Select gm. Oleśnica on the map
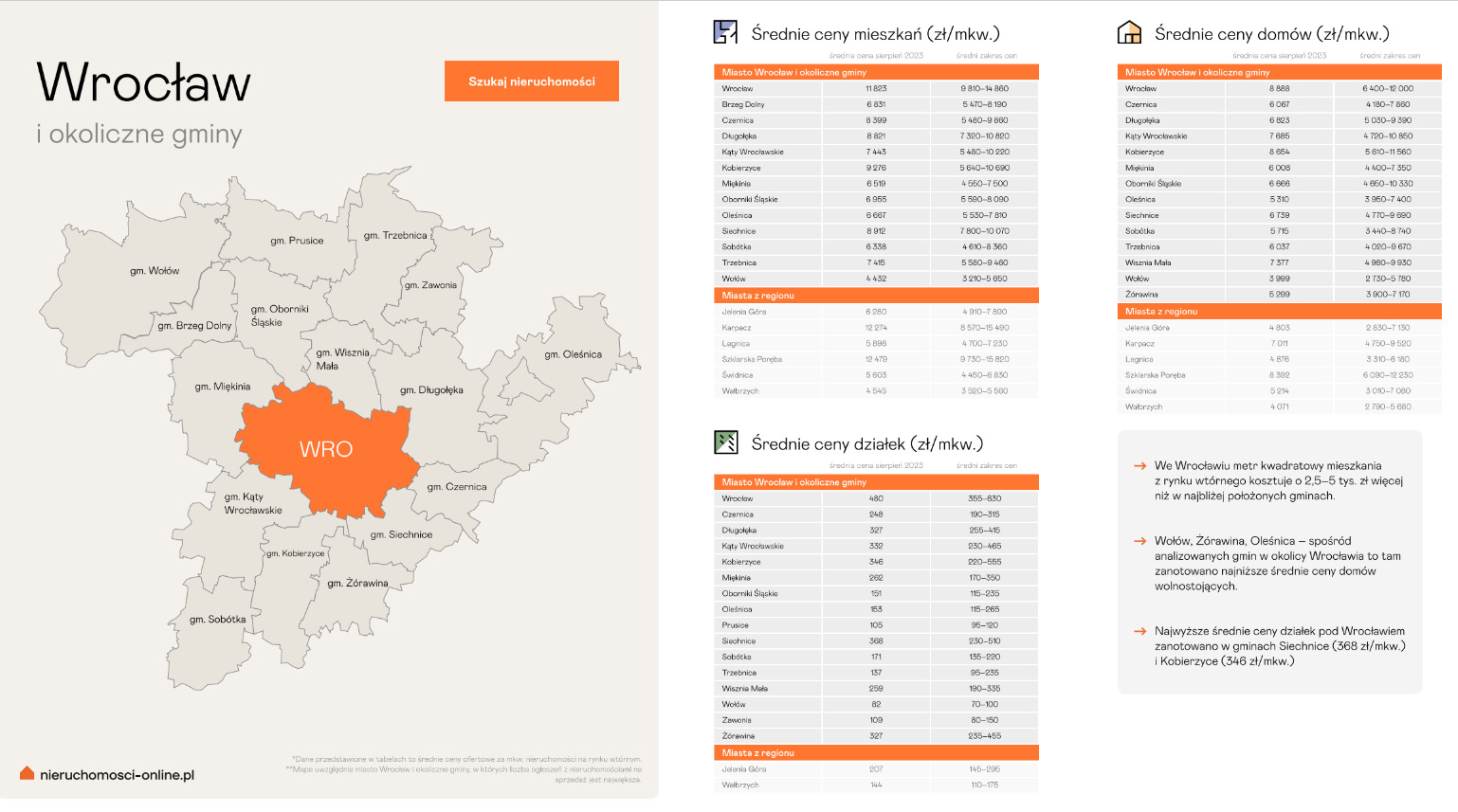Screen dimensions: 1458x812 (573, 354)
